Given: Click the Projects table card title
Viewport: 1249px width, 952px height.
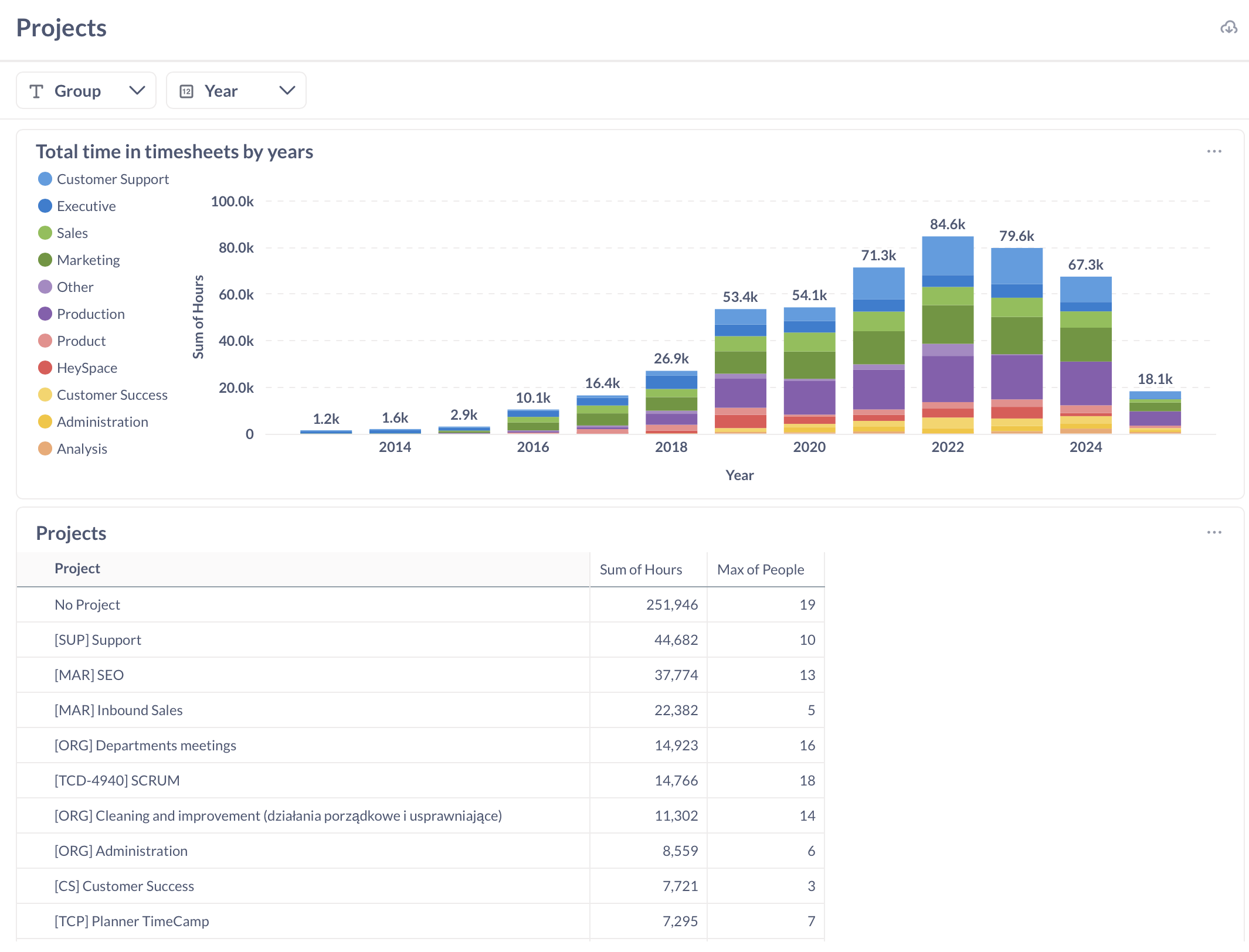Looking at the screenshot, I should pyautogui.click(x=71, y=533).
